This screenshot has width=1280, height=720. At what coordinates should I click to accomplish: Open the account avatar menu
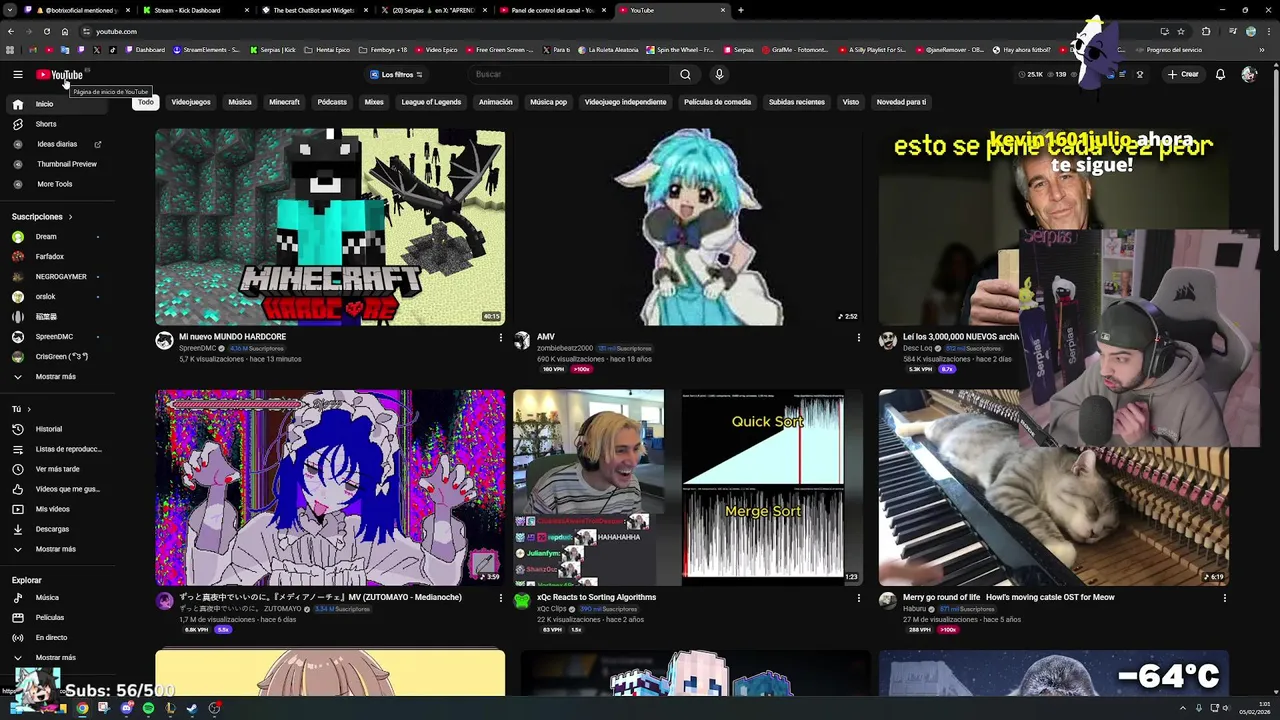[1248, 74]
